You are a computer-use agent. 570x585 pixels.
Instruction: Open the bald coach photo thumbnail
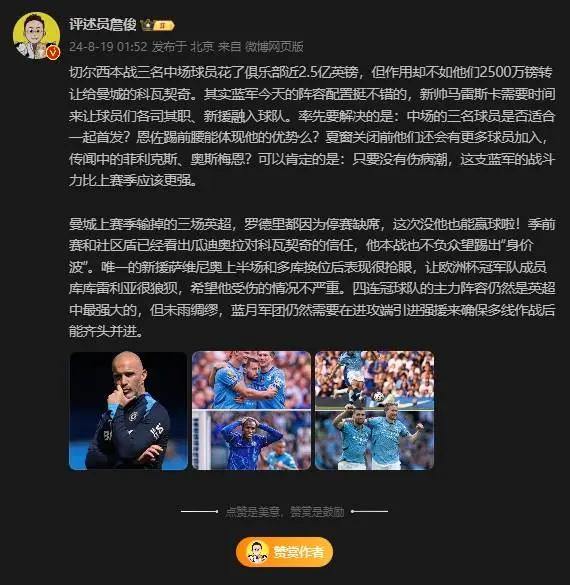pos(128,410)
